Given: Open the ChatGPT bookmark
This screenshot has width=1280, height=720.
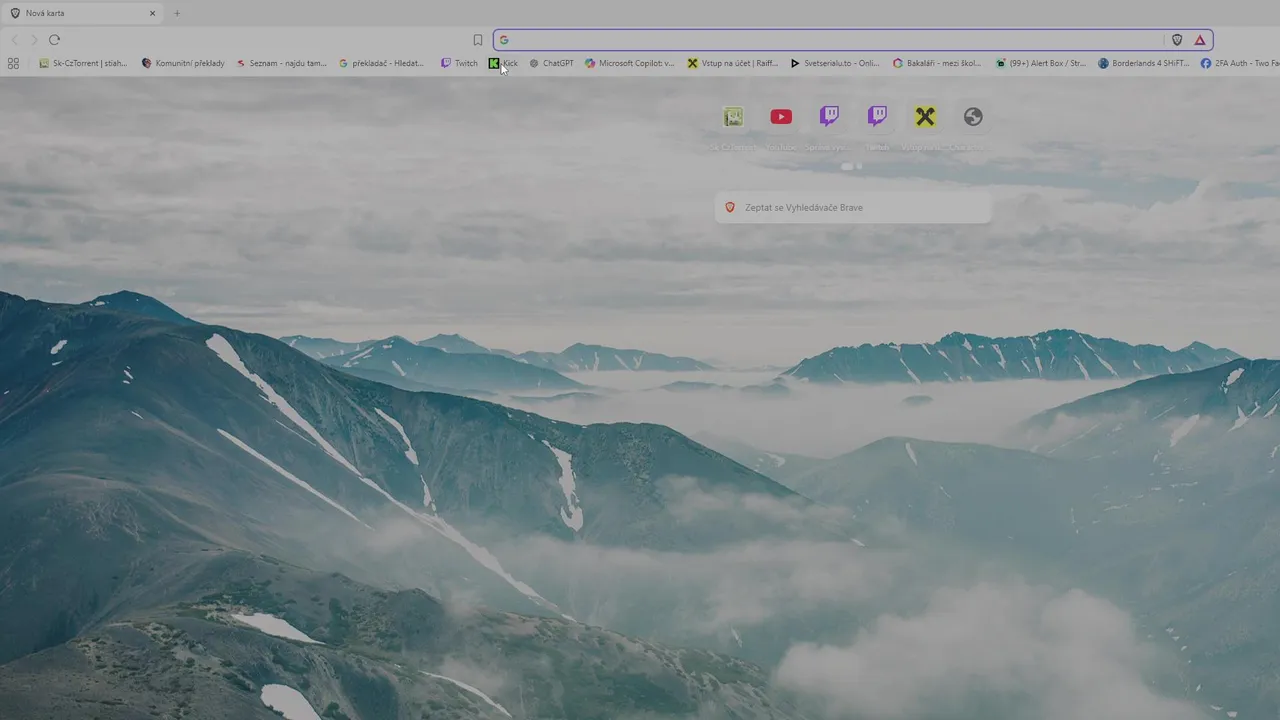Looking at the screenshot, I should [552, 63].
